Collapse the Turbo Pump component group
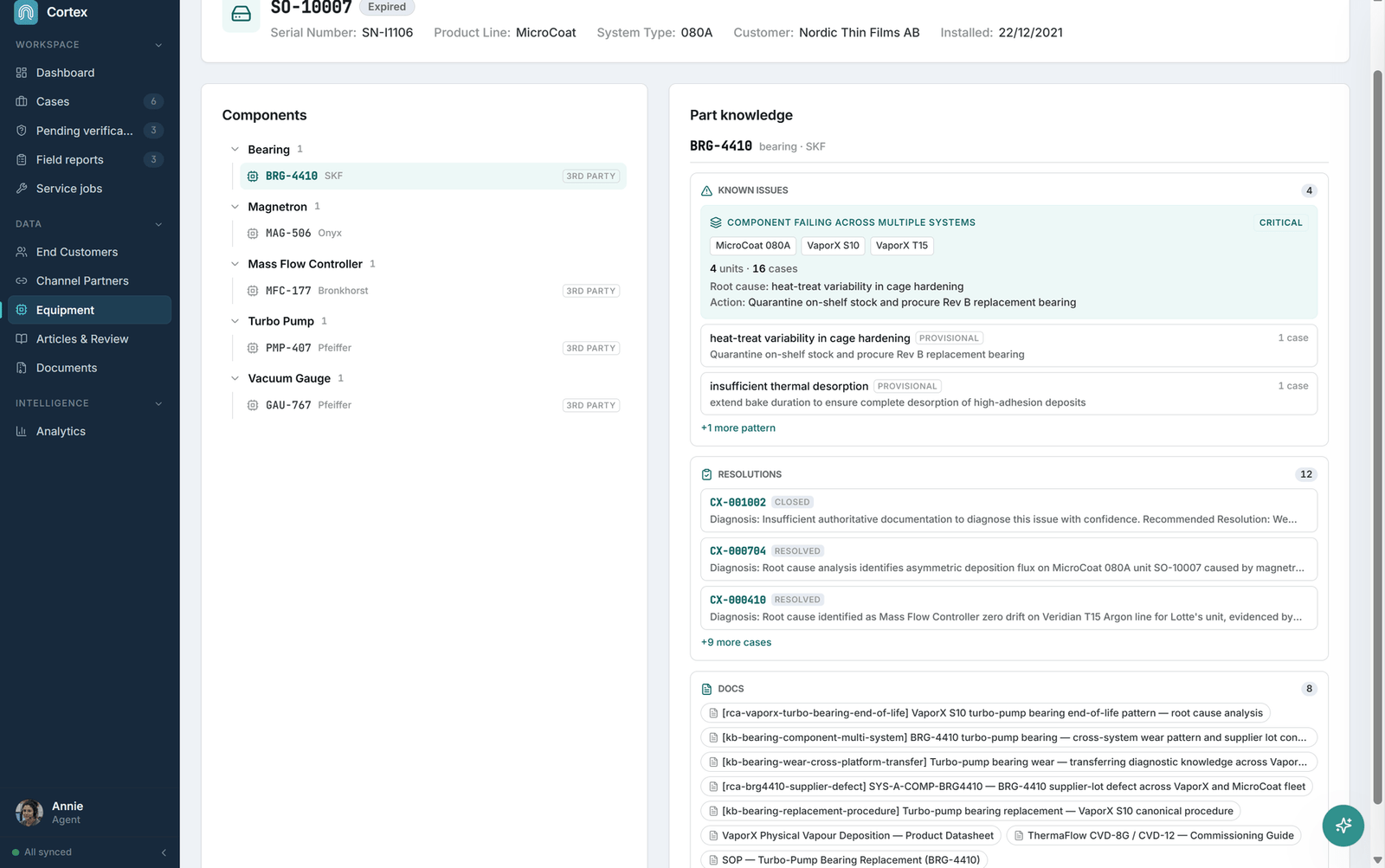Viewport: 1385px width, 868px height. coord(235,321)
